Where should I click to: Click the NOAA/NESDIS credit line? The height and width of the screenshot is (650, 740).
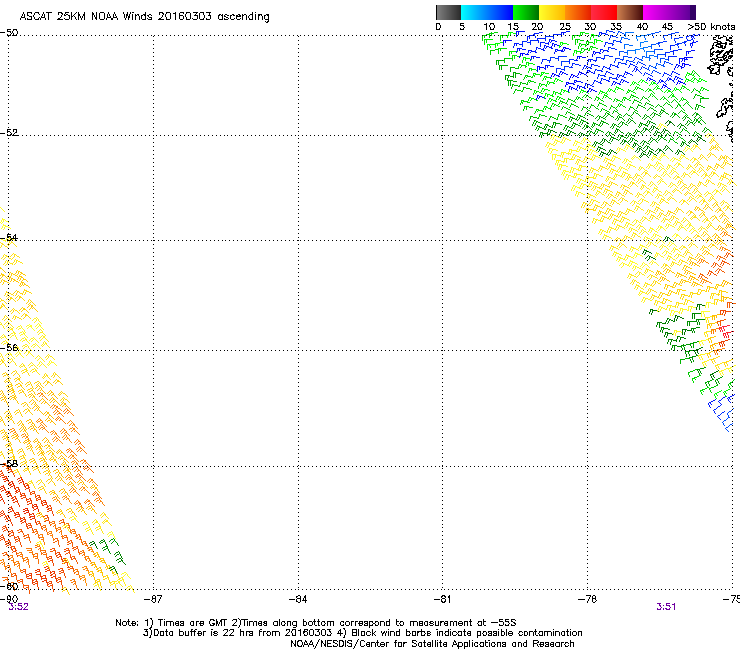coord(432,644)
